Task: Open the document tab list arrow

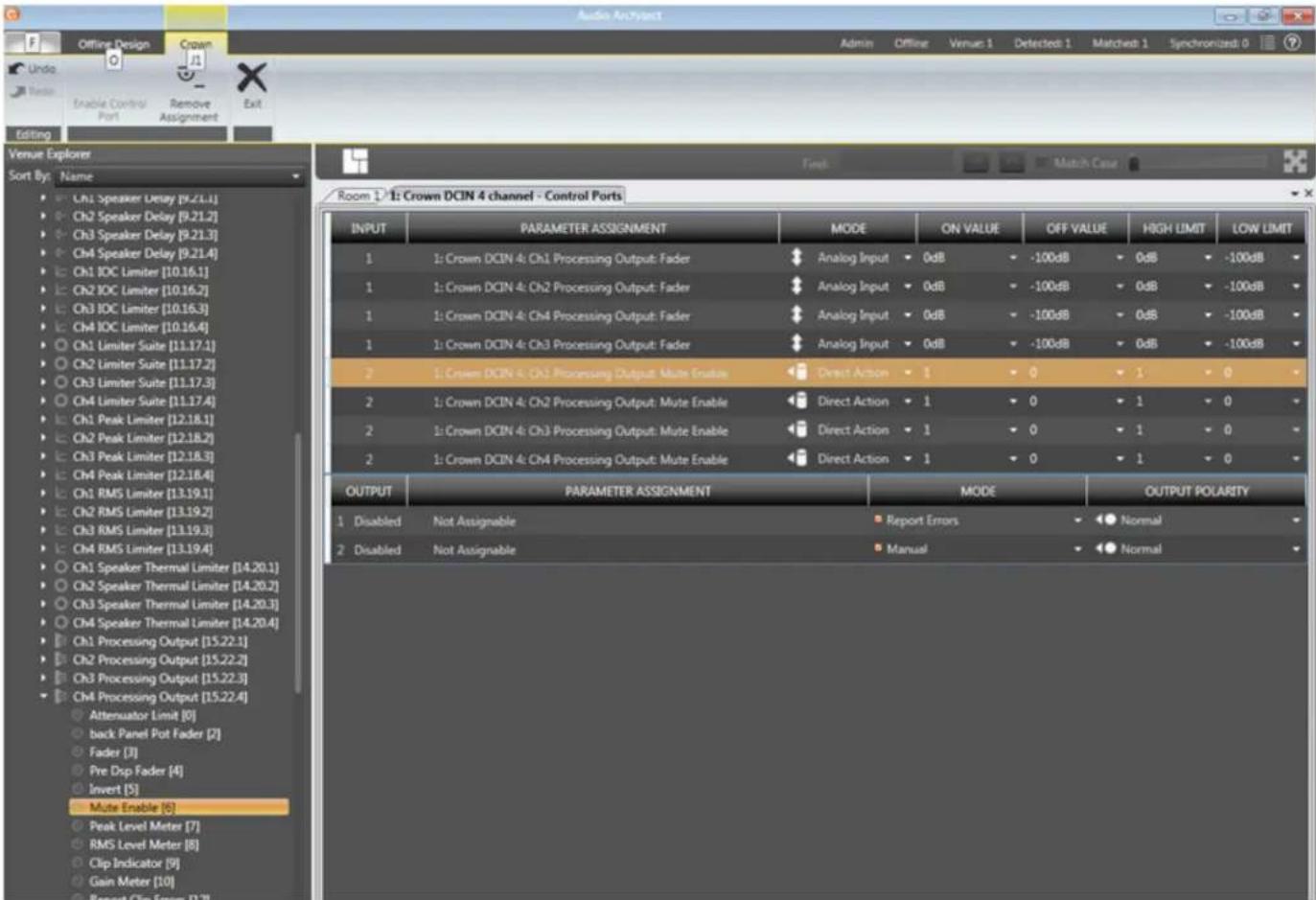Action: tap(1294, 194)
